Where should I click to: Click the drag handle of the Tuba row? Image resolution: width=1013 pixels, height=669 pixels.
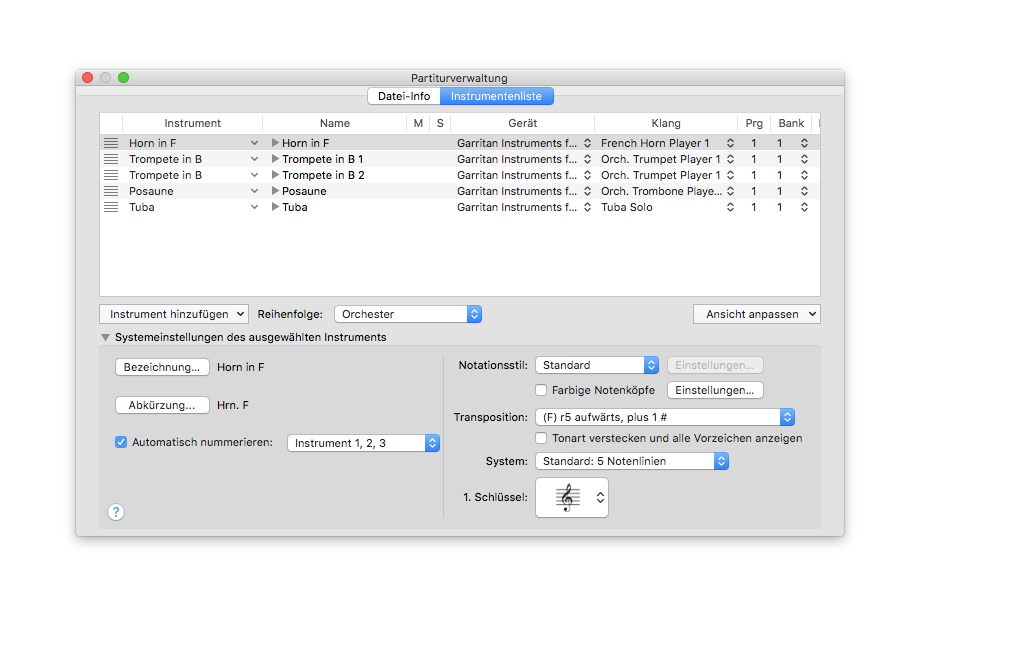point(111,207)
